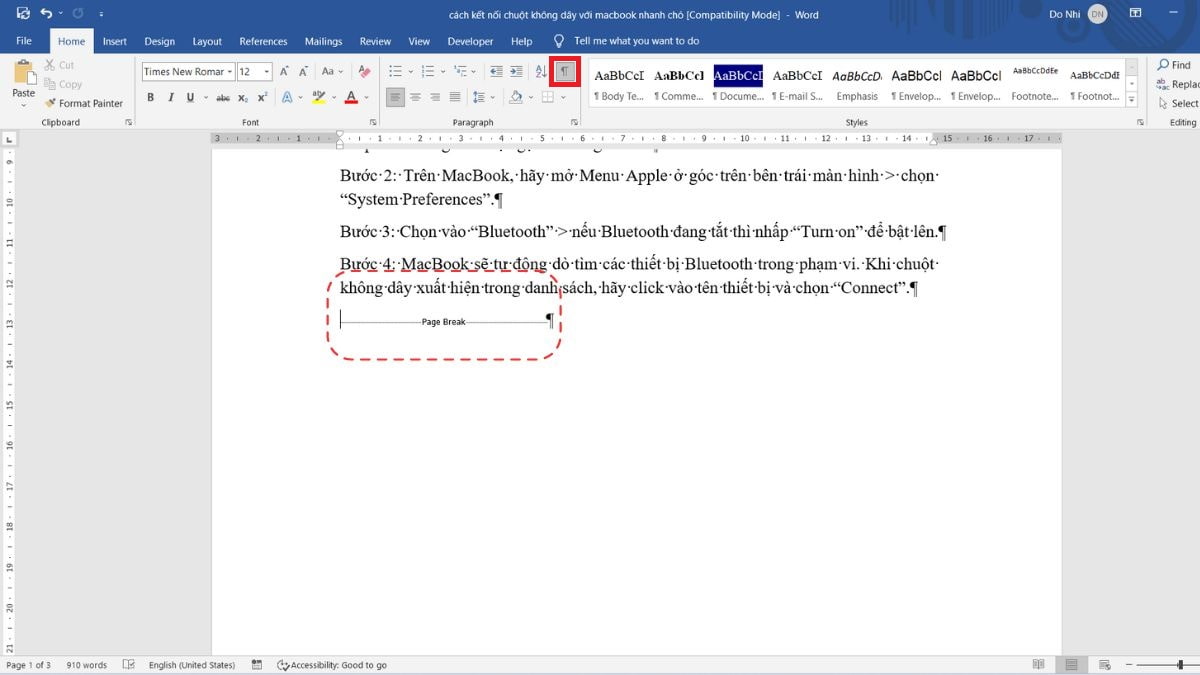Open the Insert ribbon tab
Screen dimensions: 1200x675
[x=115, y=41]
